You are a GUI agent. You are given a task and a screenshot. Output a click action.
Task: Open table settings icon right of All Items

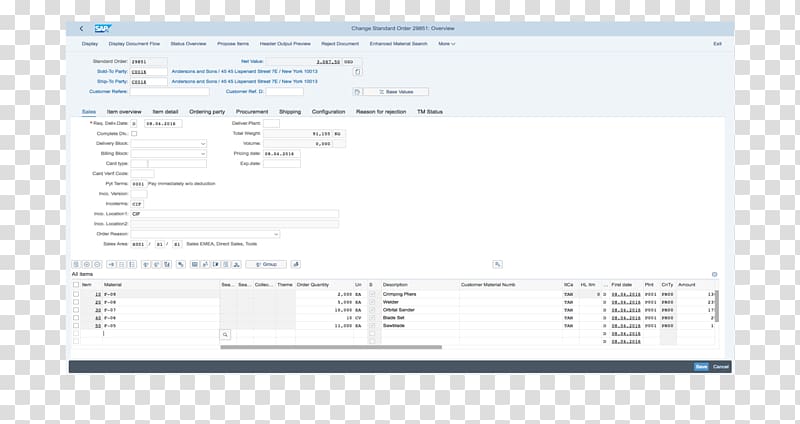tap(714, 275)
